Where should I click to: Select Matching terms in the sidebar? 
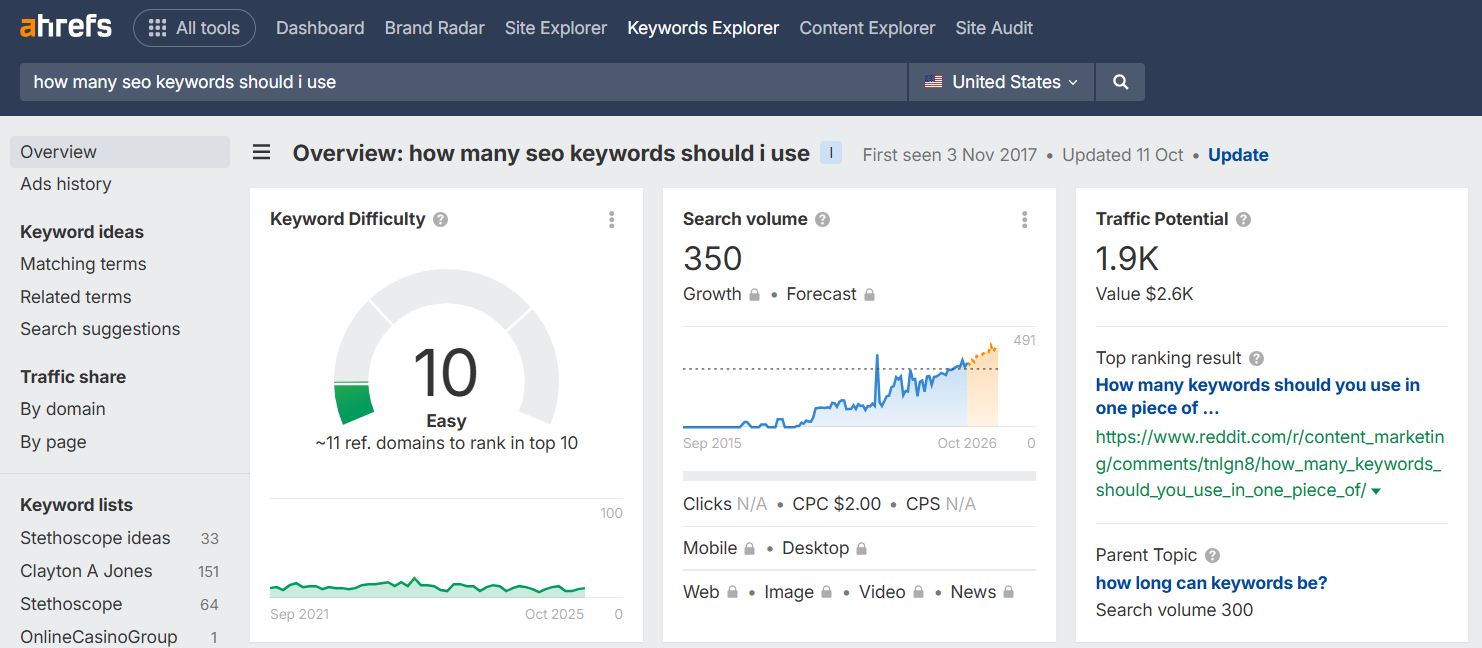[x=82, y=263]
